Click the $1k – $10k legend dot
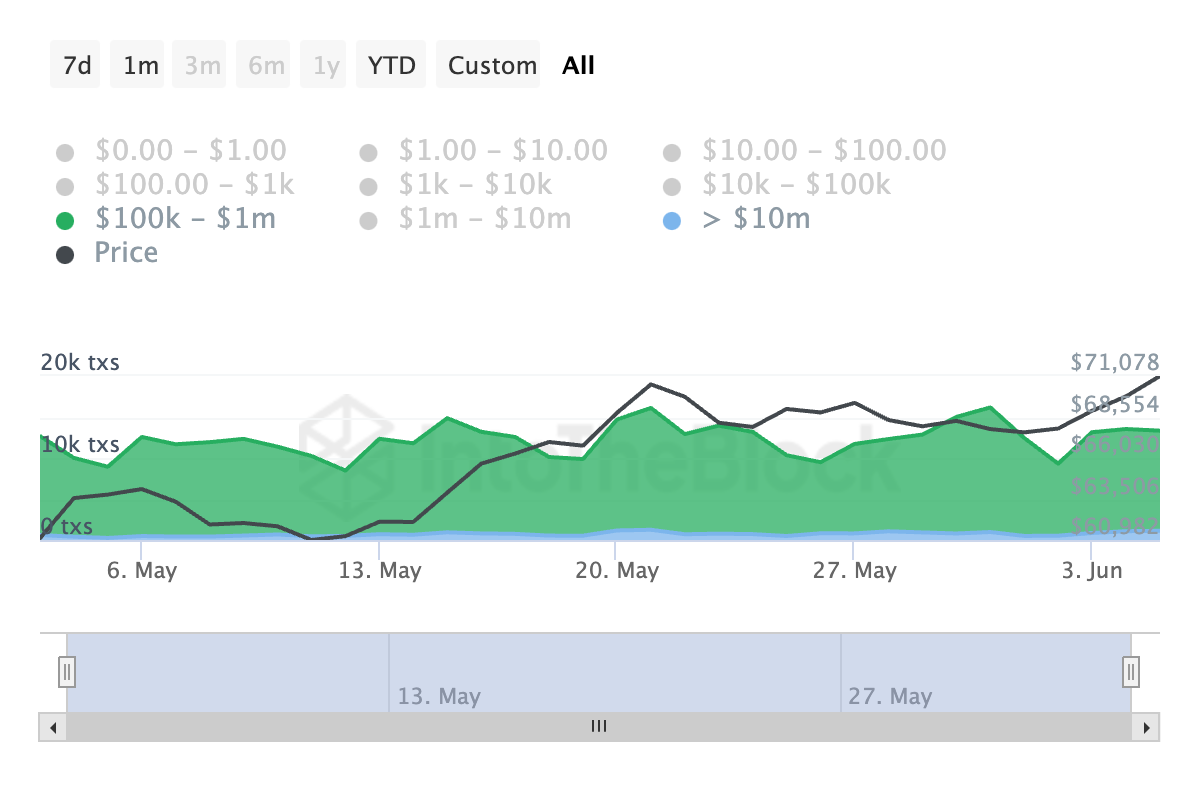The width and height of the screenshot is (1200, 800). click(x=369, y=187)
